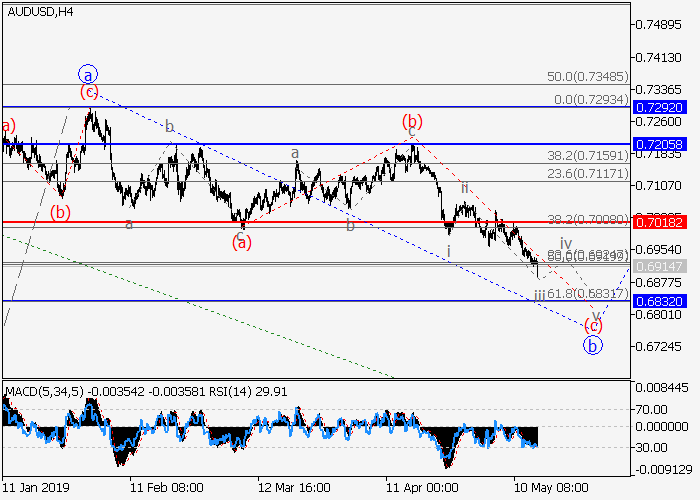
Task: Click the '12 Mar 16:00' date marker
Action: click(294, 487)
